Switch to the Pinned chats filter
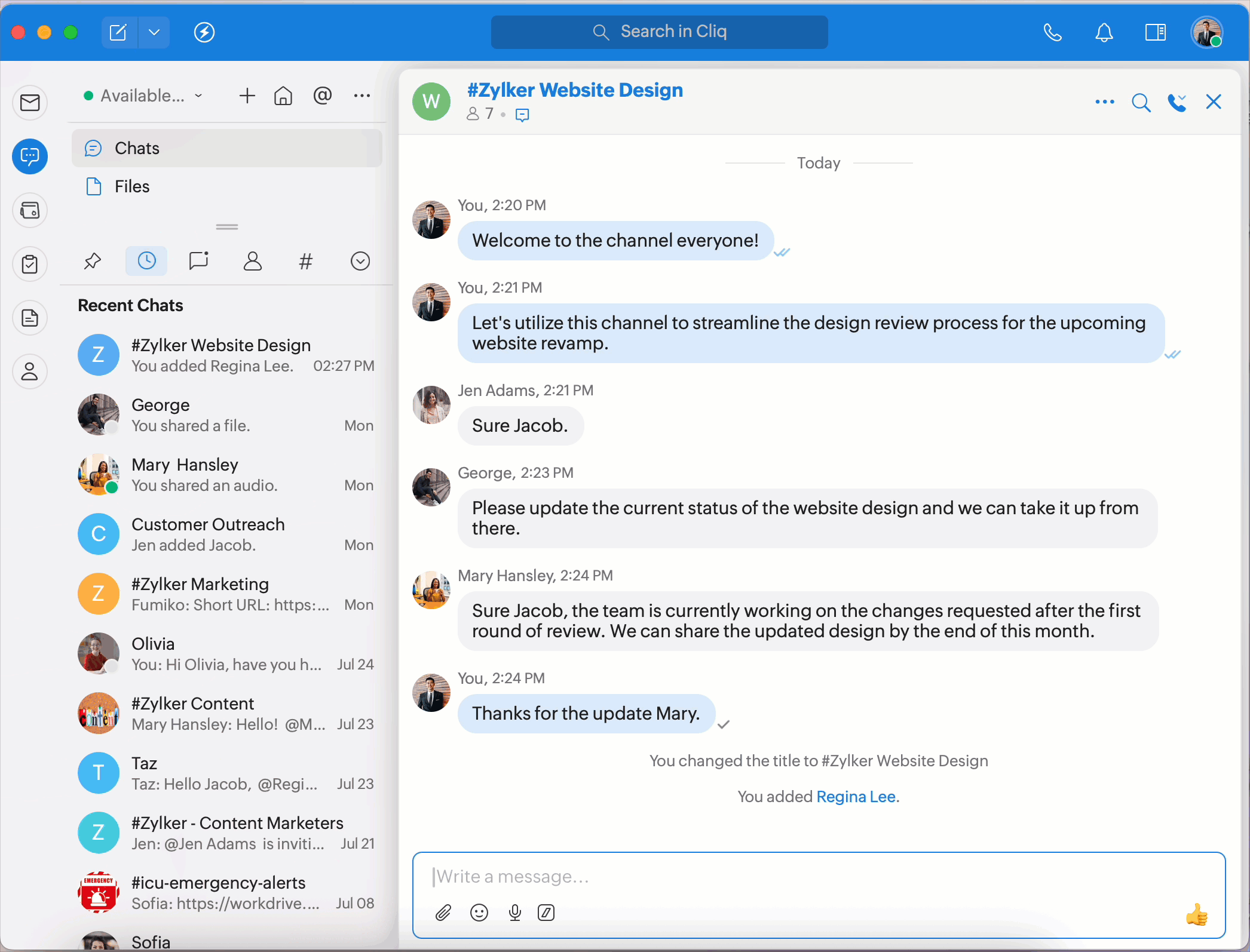Viewport: 1250px width, 952px height. 93,261
